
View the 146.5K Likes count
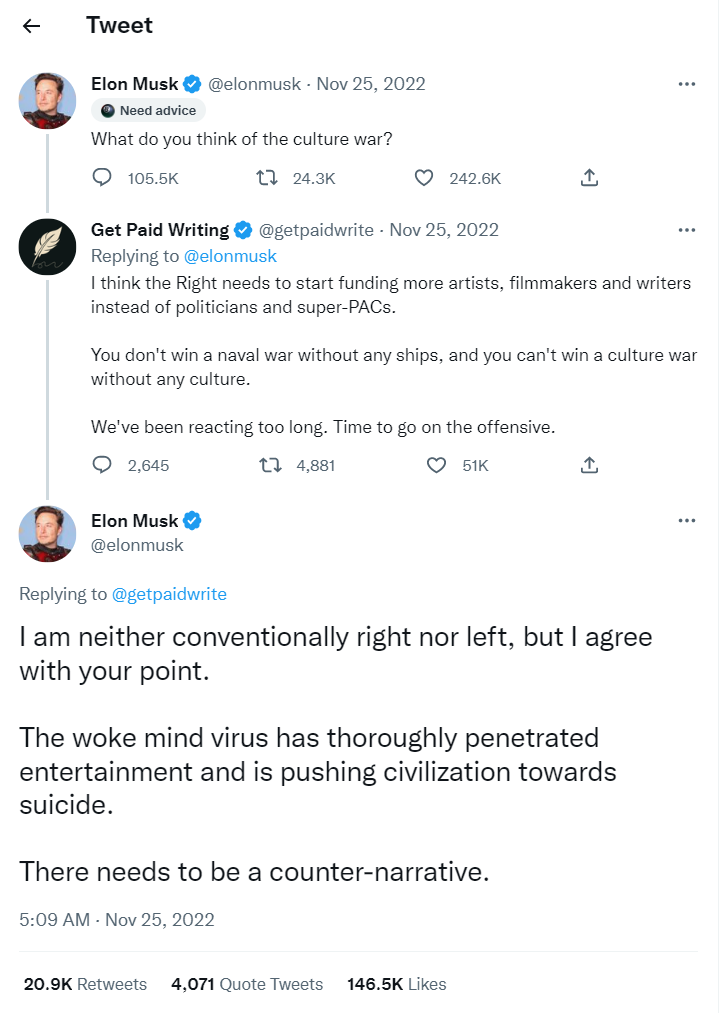coord(396,984)
